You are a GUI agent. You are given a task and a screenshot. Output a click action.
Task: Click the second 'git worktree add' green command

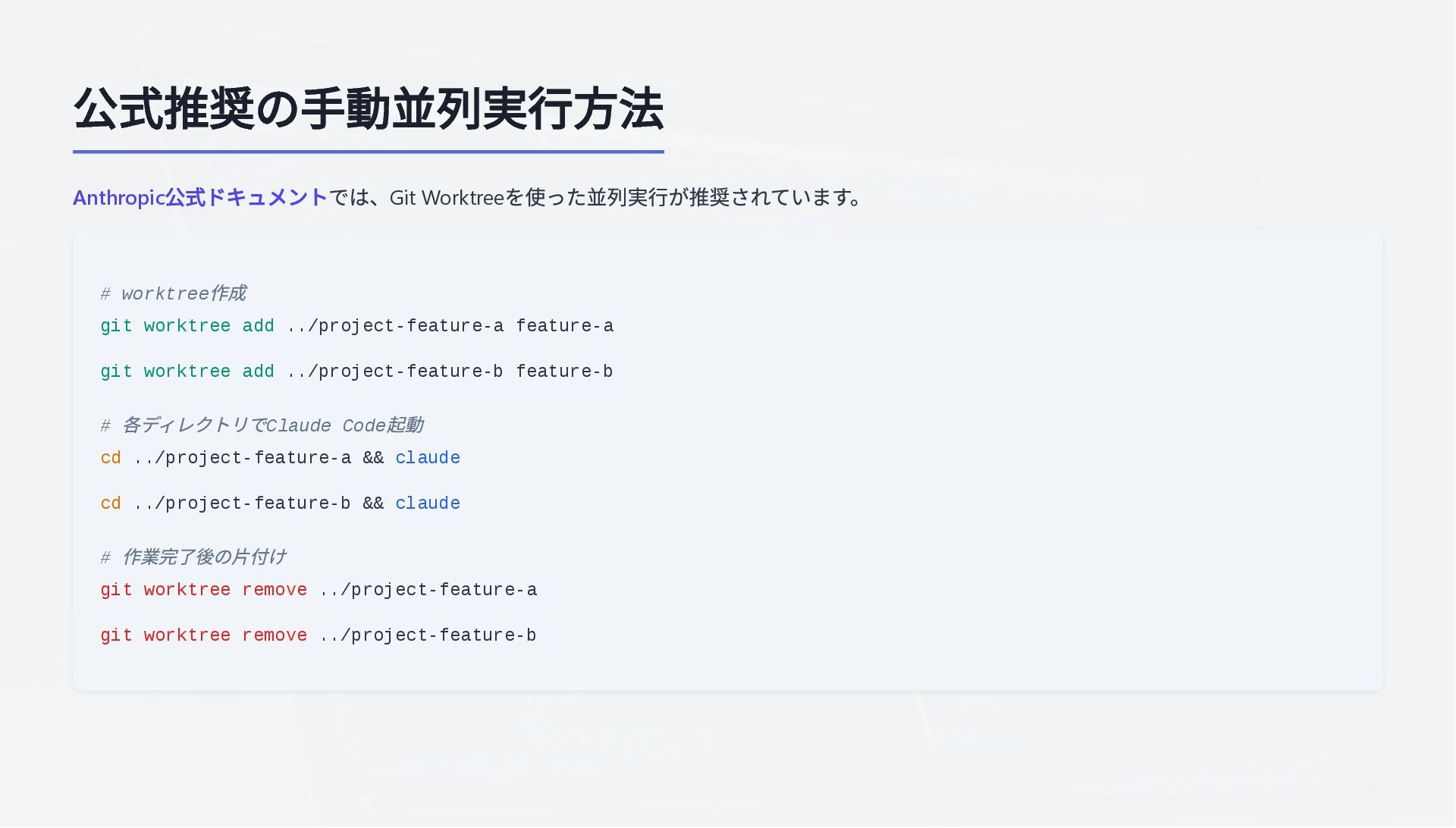(x=187, y=372)
